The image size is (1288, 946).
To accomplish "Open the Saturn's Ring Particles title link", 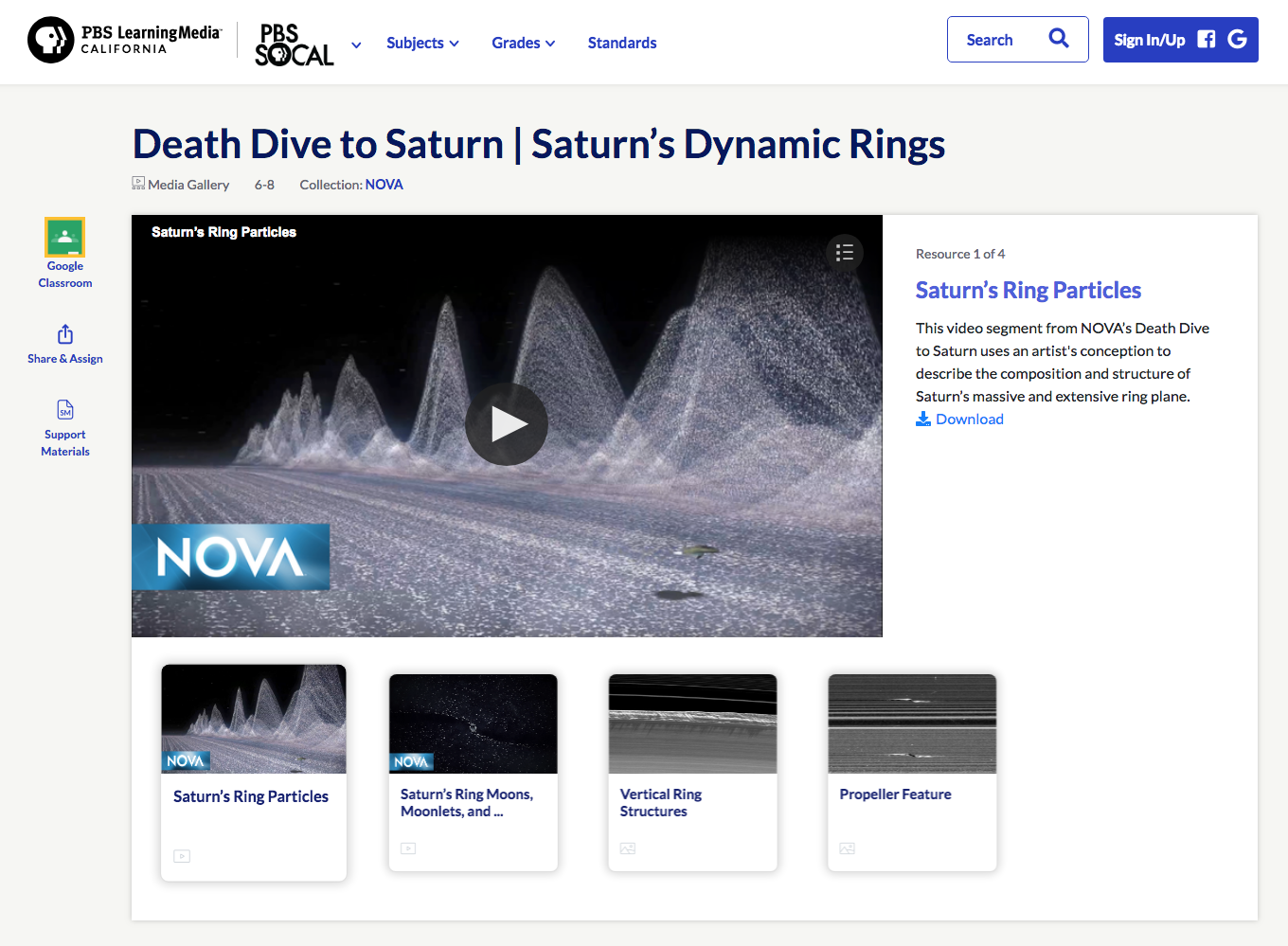I will coord(1028,290).
